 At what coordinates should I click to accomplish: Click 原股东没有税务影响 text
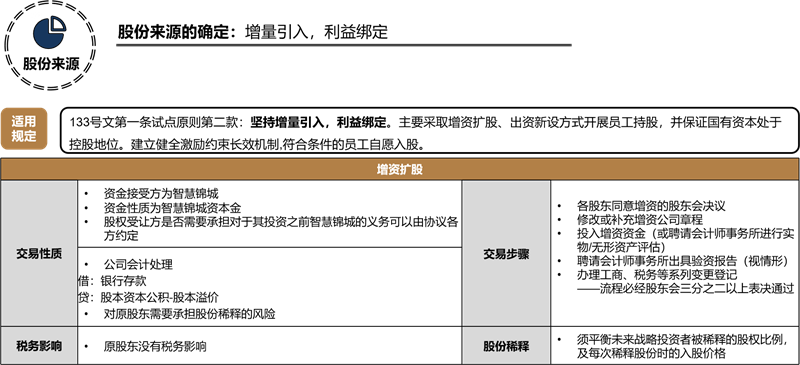point(155,346)
